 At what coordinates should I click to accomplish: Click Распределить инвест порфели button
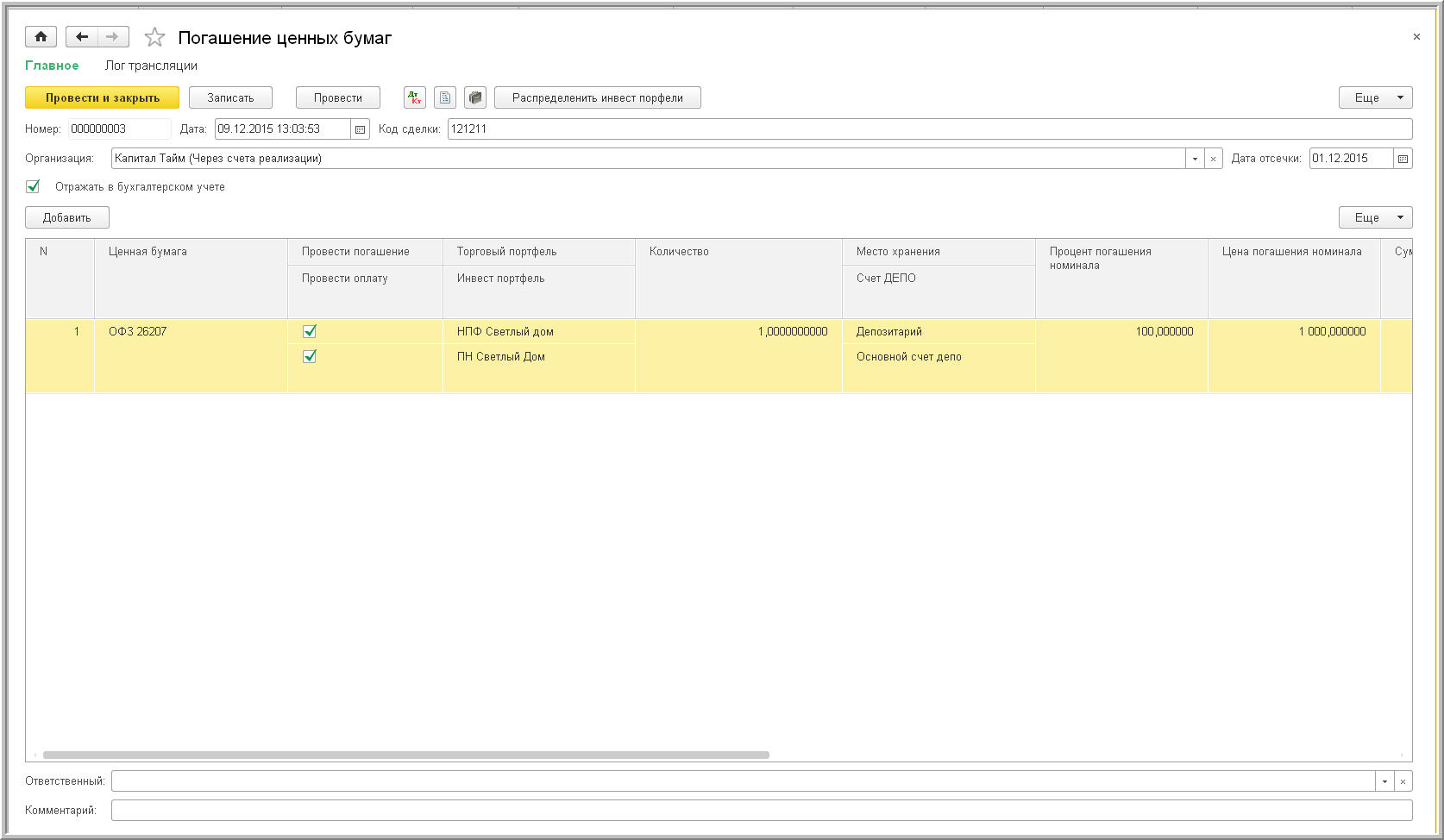coord(597,98)
